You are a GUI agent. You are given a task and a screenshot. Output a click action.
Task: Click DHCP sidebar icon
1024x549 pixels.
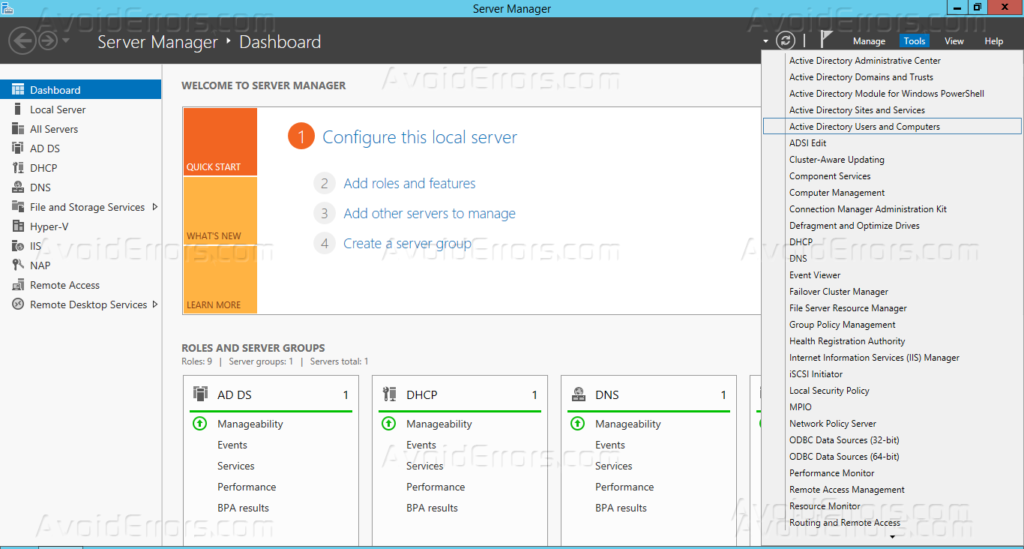[18, 168]
